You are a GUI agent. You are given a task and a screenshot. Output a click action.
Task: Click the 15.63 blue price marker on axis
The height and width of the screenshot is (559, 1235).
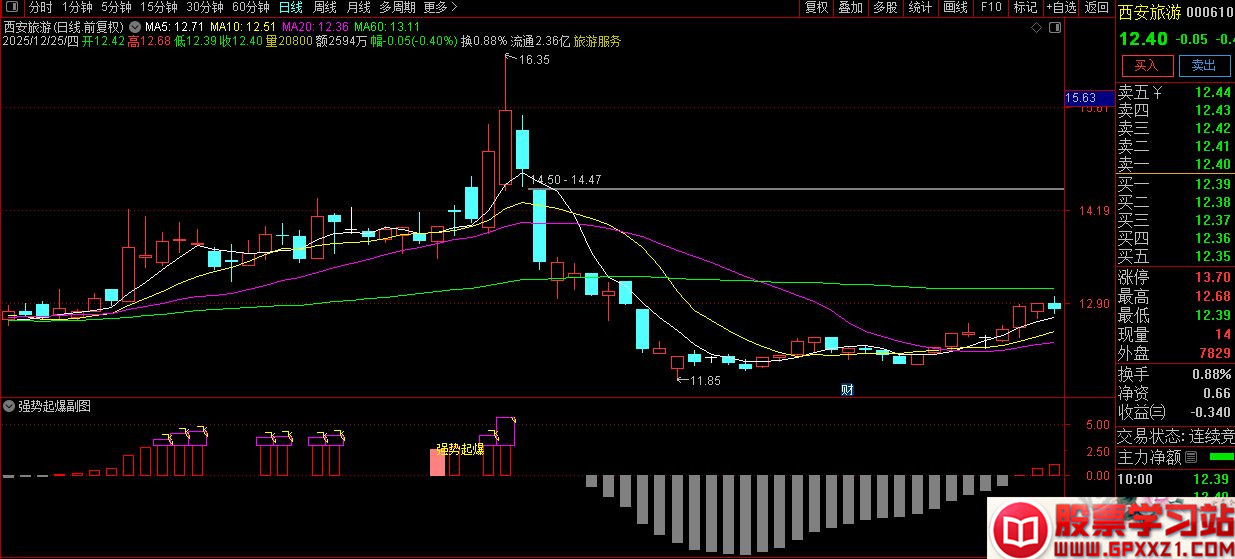point(1081,98)
